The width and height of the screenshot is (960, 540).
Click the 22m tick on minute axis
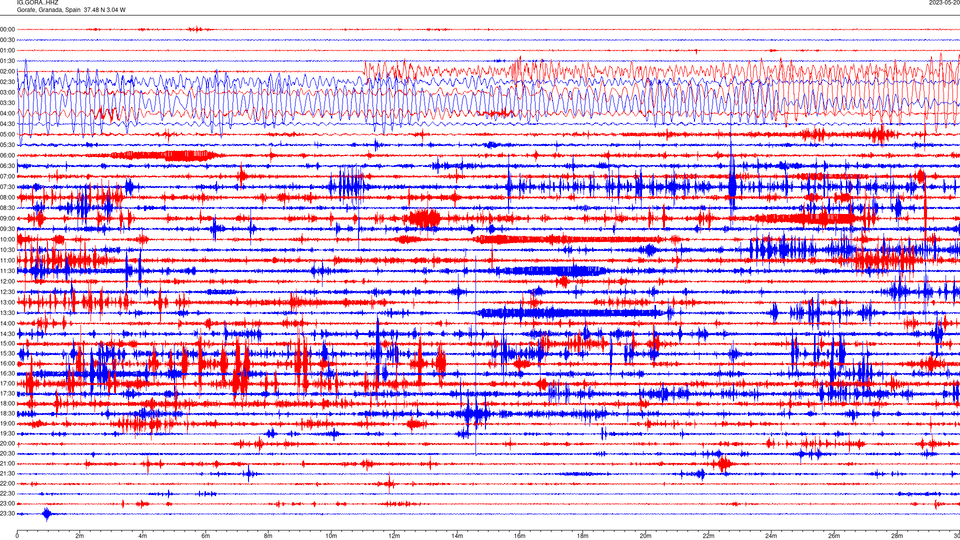708,536
